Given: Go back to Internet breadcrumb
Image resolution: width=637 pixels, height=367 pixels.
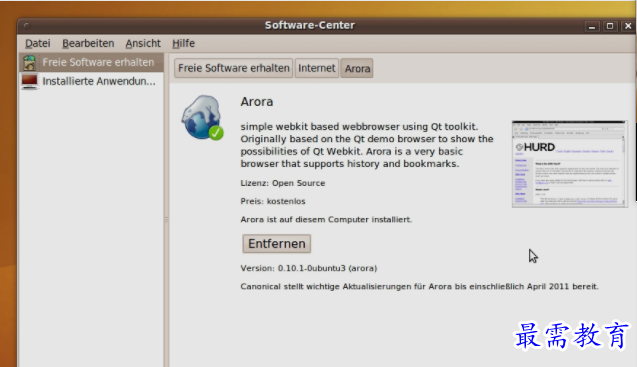Looking at the screenshot, I should click(316, 68).
